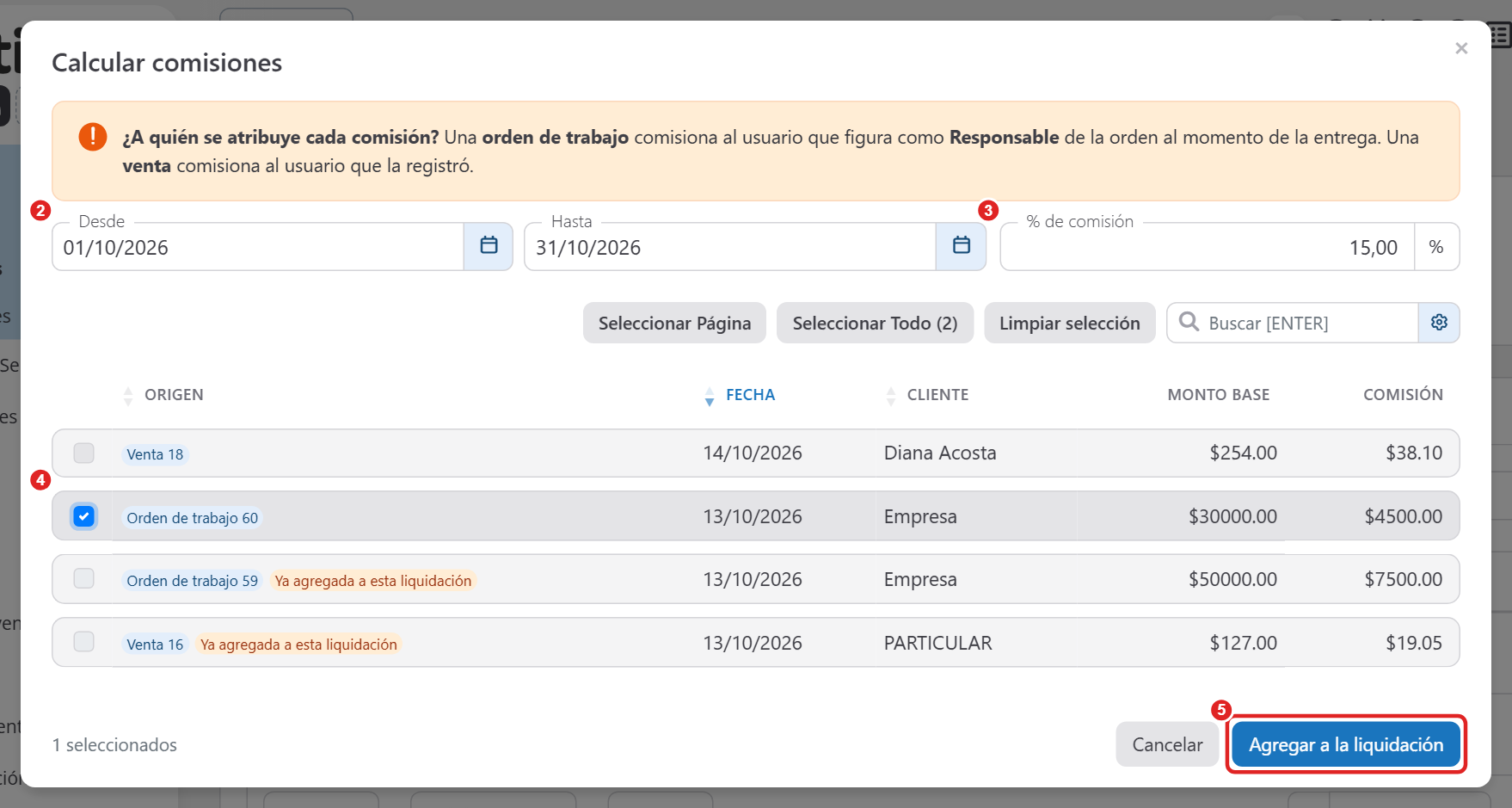Click Agregar a la liquidación button
This screenshot has width=1512, height=808.
[x=1346, y=744]
